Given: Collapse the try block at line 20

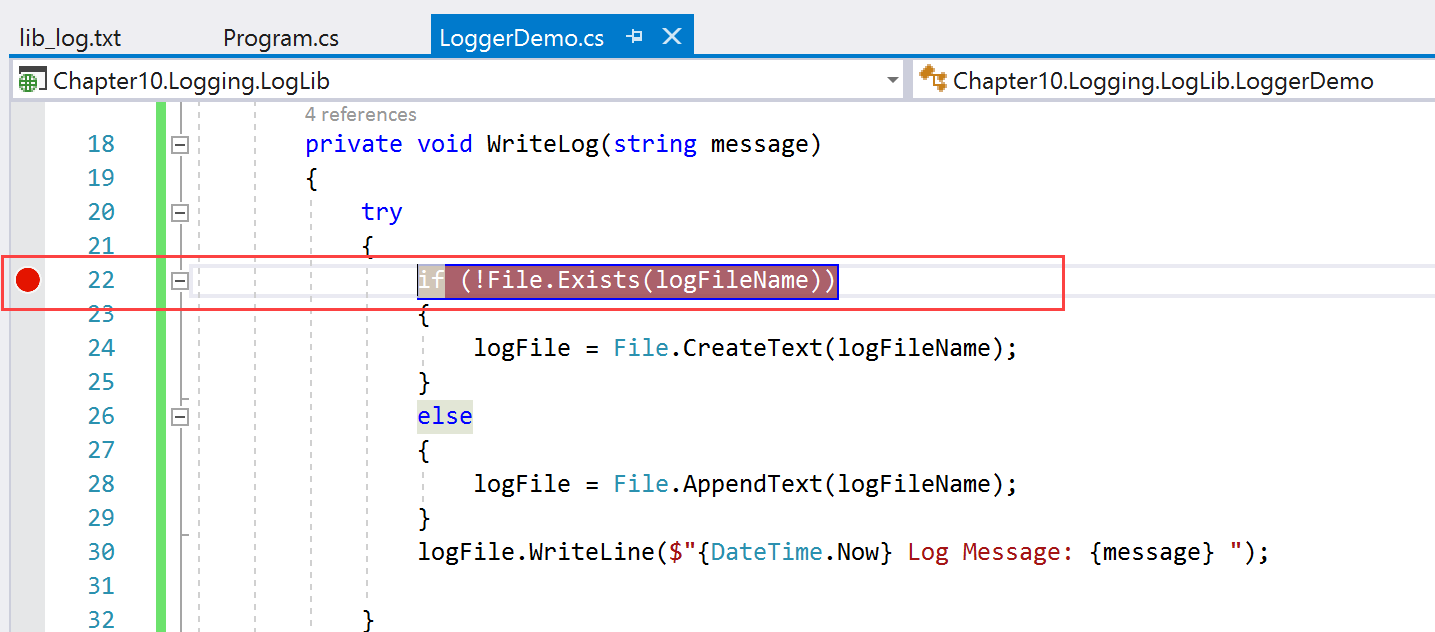Looking at the screenshot, I should click(x=180, y=212).
